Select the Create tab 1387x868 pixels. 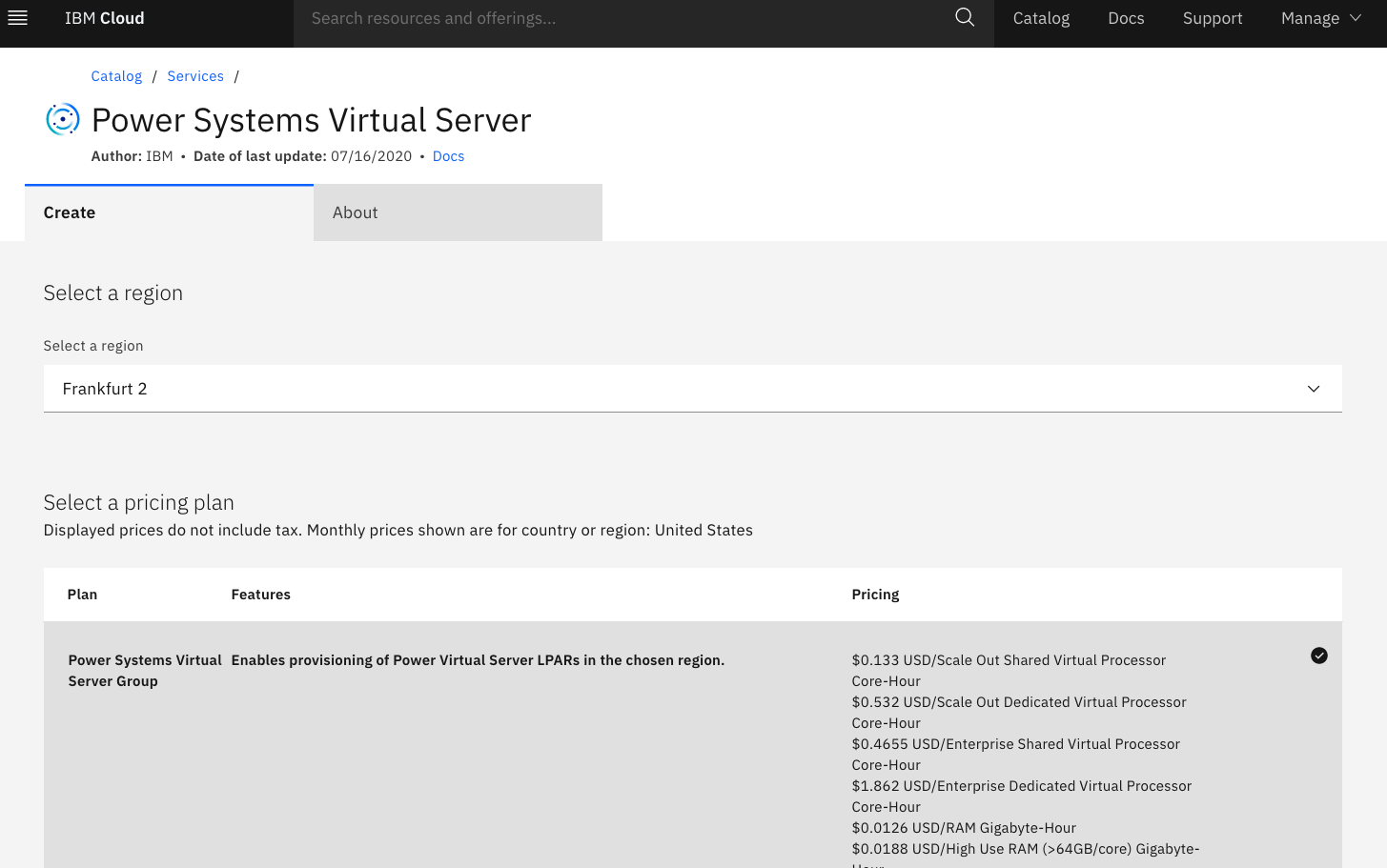pos(169,212)
